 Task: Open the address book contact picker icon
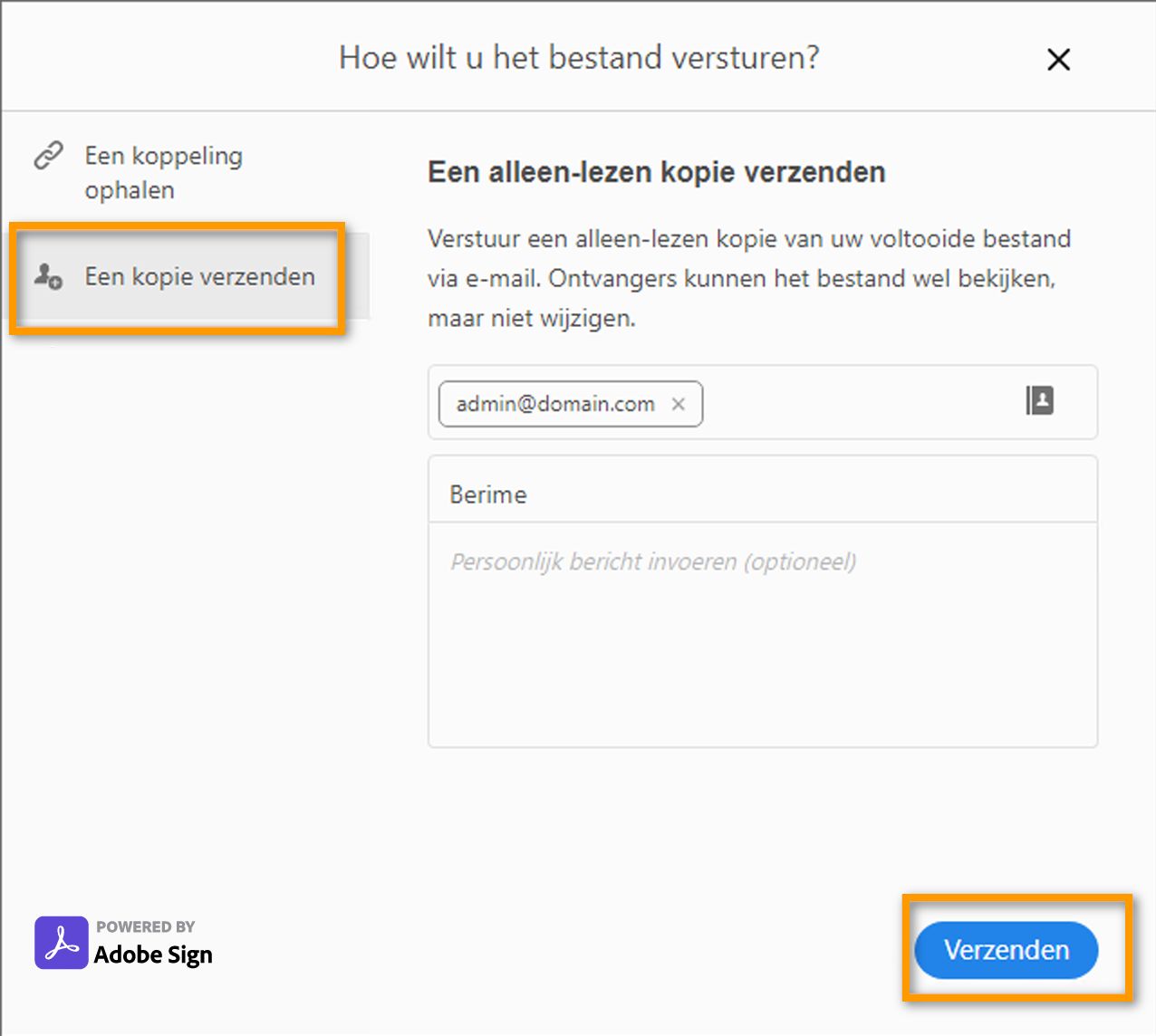1040,401
